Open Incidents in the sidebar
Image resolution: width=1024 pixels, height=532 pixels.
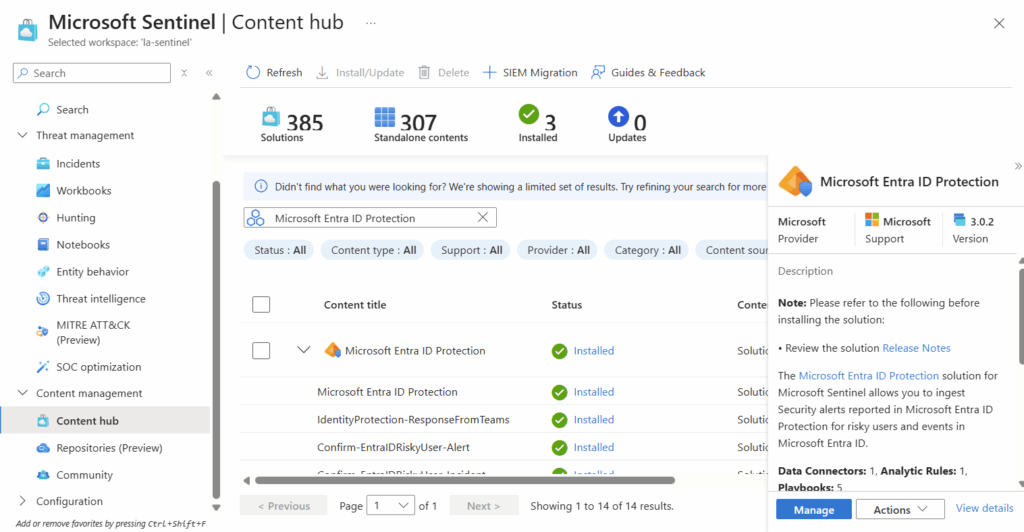[x=78, y=164]
